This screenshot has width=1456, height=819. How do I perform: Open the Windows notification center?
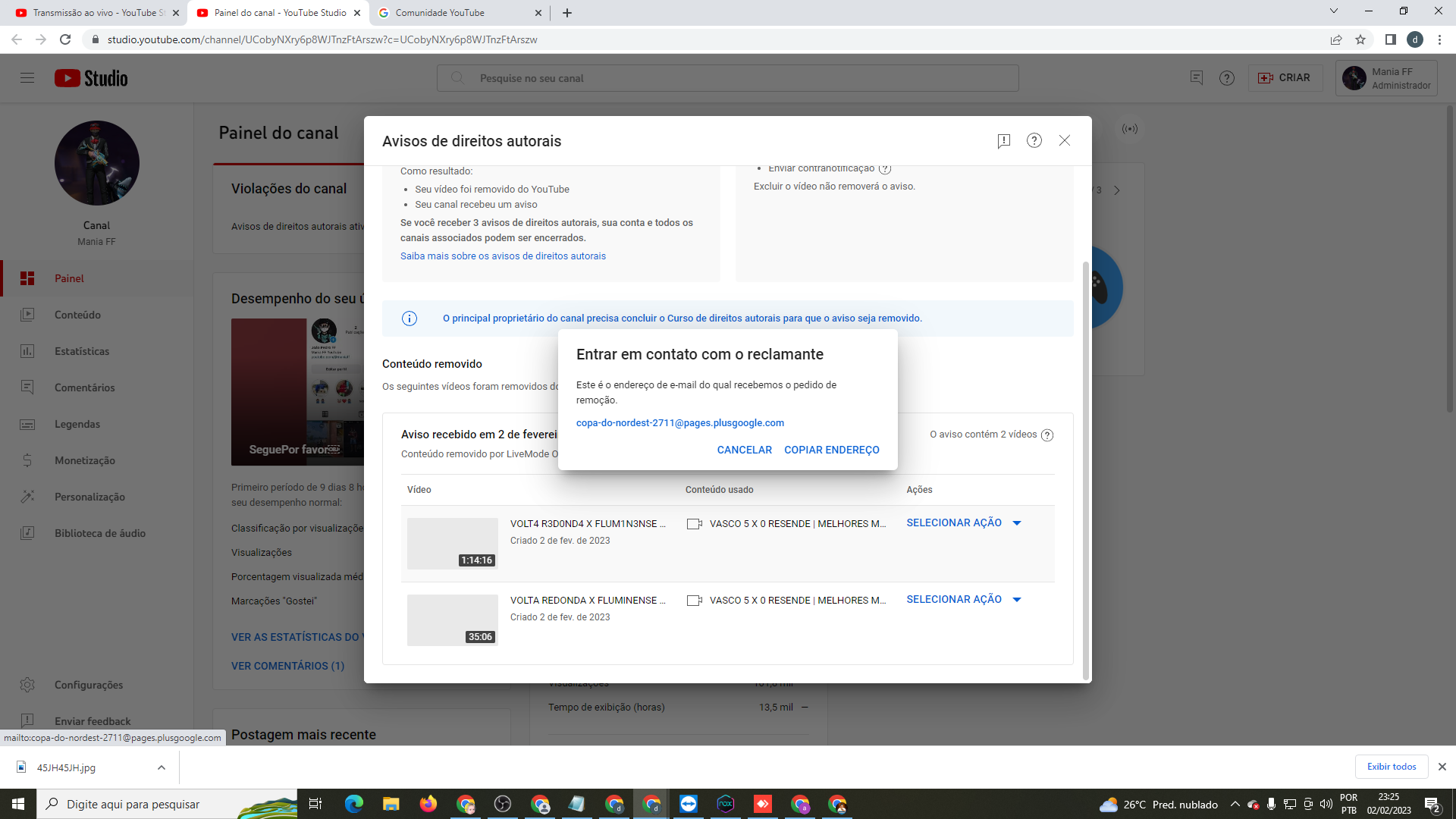1432,805
